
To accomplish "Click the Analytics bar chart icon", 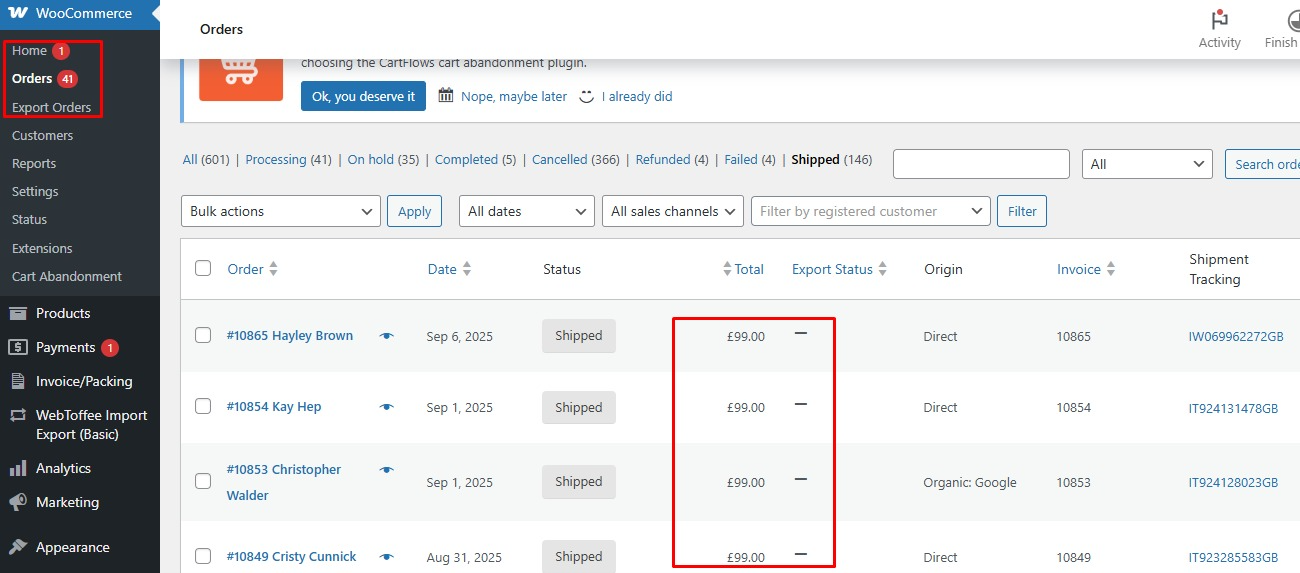I will pyautogui.click(x=18, y=468).
